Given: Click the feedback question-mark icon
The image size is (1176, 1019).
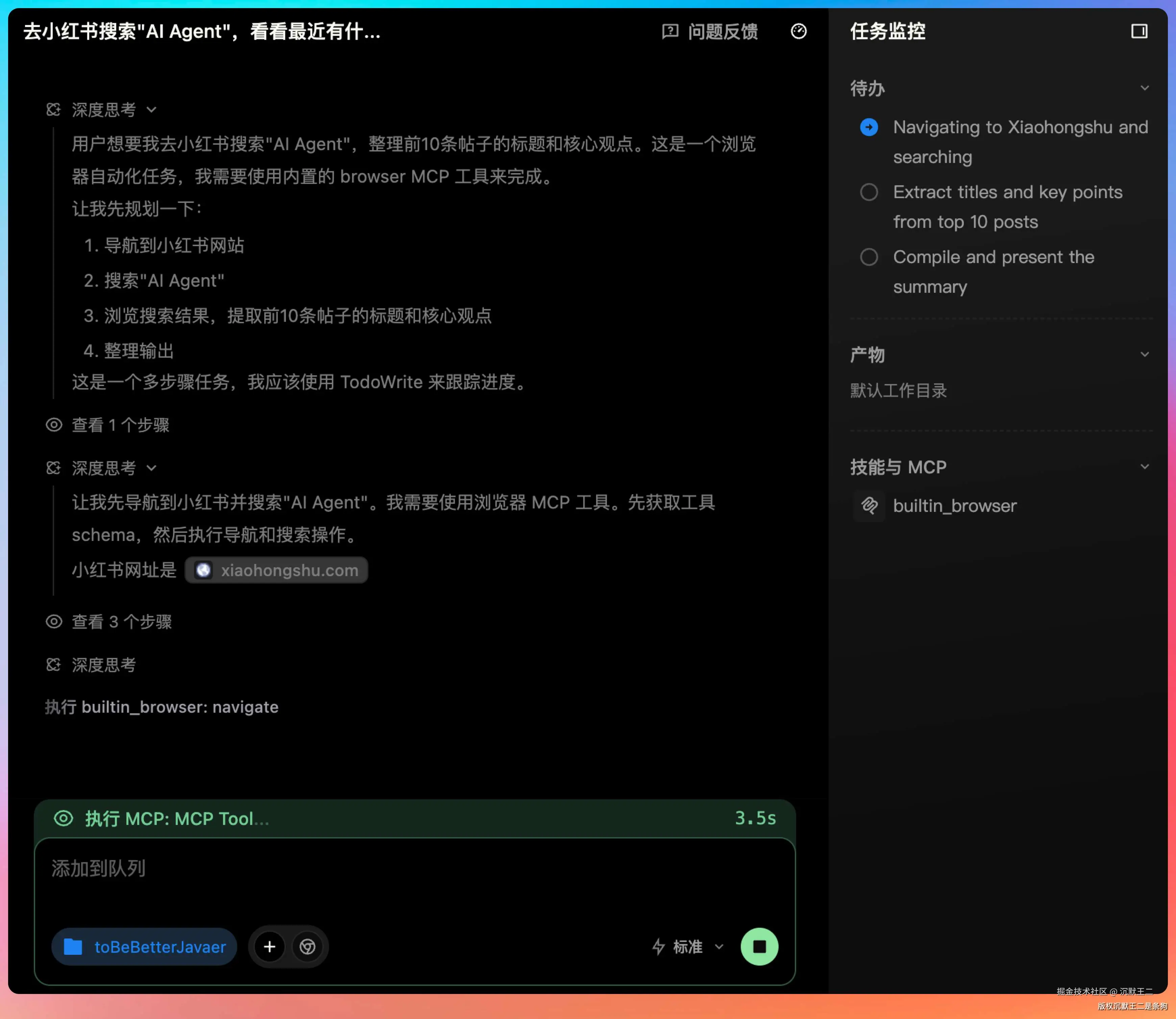Looking at the screenshot, I should tap(670, 31).
